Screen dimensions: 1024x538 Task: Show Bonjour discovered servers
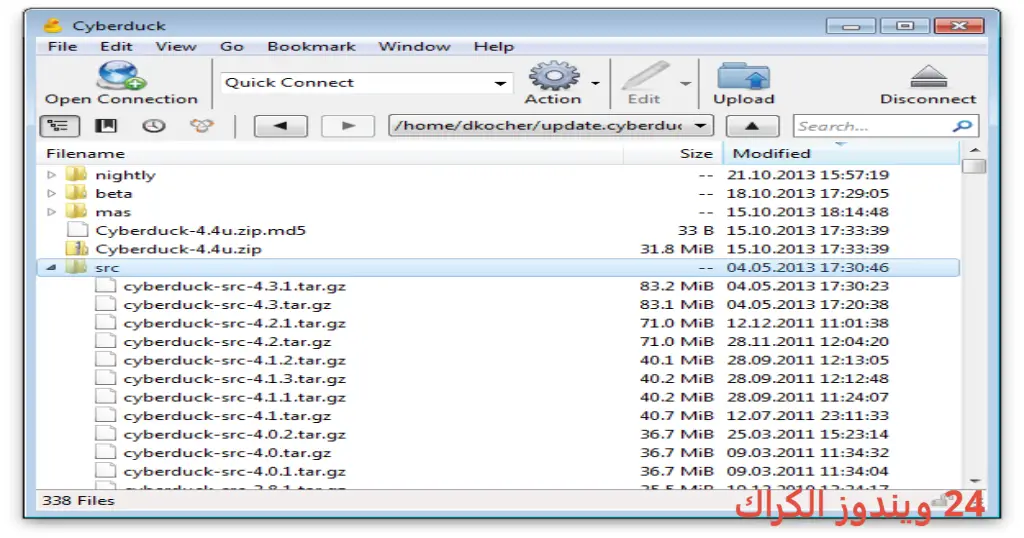[x=201, y=126]
